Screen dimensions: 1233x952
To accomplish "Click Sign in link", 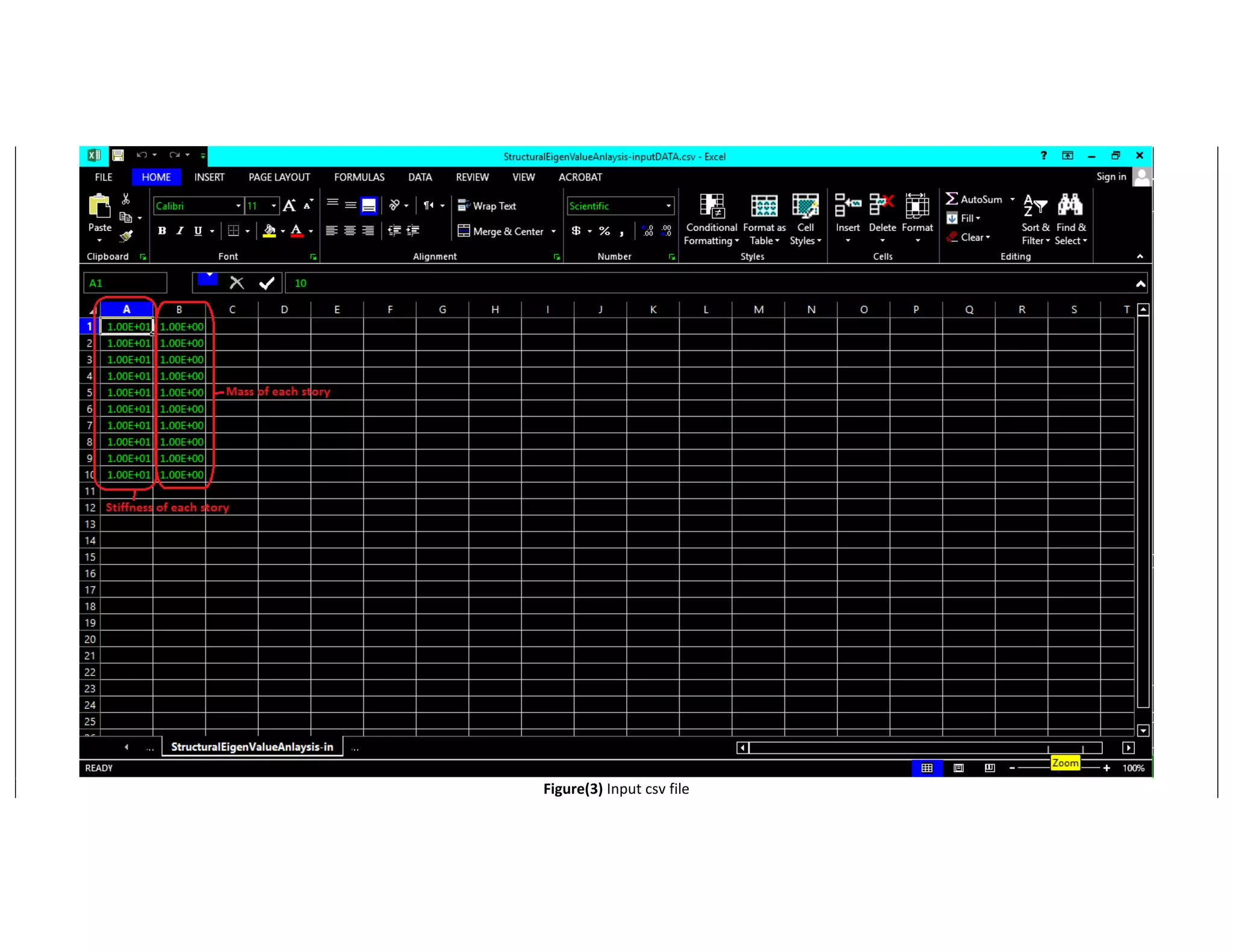I will click(1111, 176).
